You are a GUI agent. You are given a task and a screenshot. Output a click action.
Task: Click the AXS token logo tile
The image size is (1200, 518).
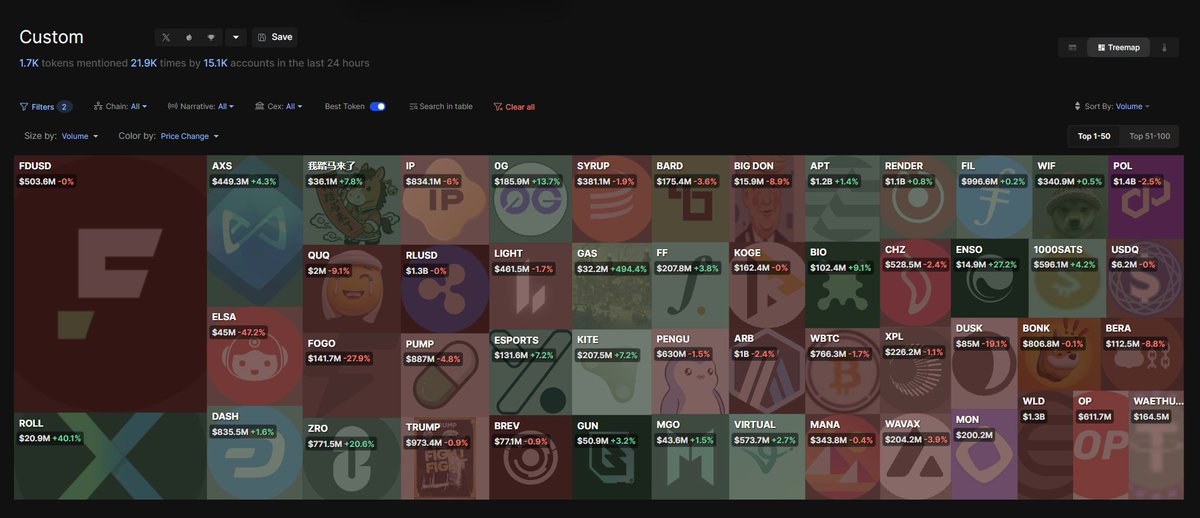(254, 230)
